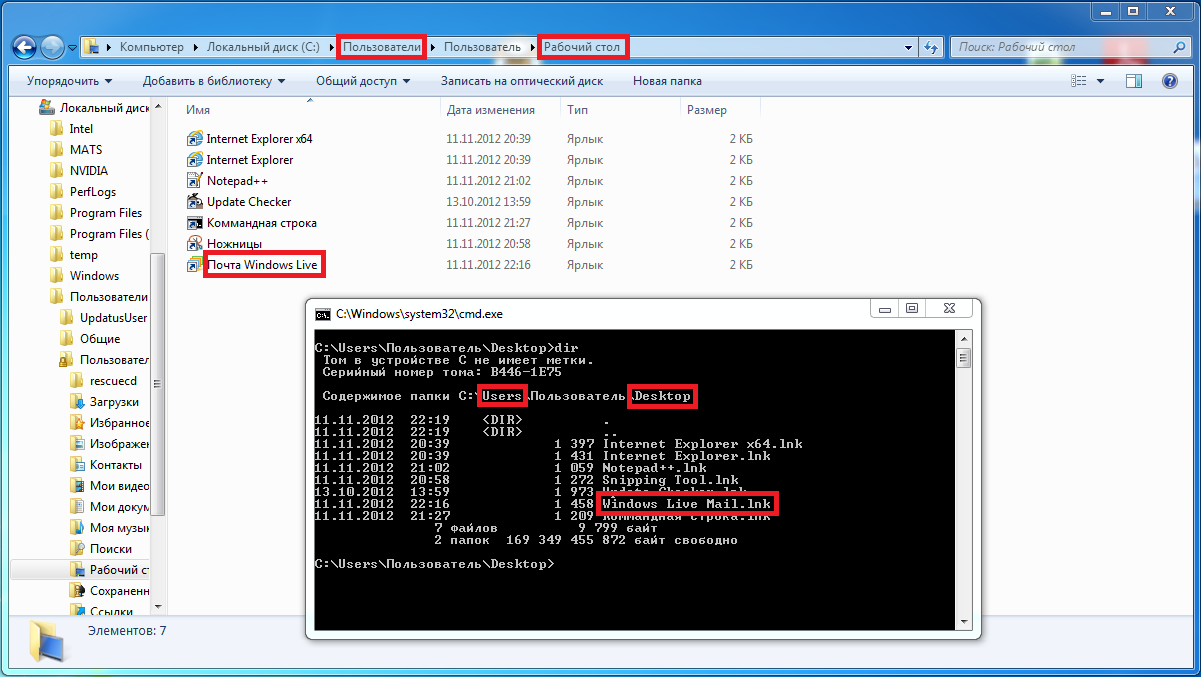Sort by the Размер column header
Screen dimensions: 1201x677
point(707,110)
